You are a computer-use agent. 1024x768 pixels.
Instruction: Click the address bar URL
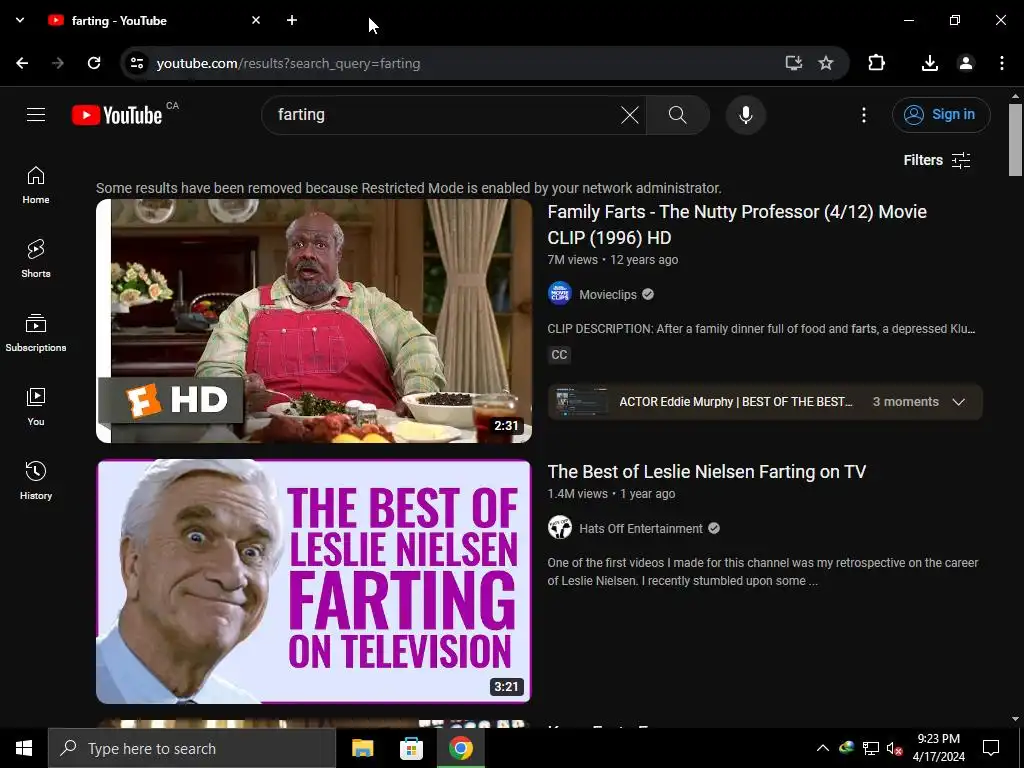[x=288, y=63]
